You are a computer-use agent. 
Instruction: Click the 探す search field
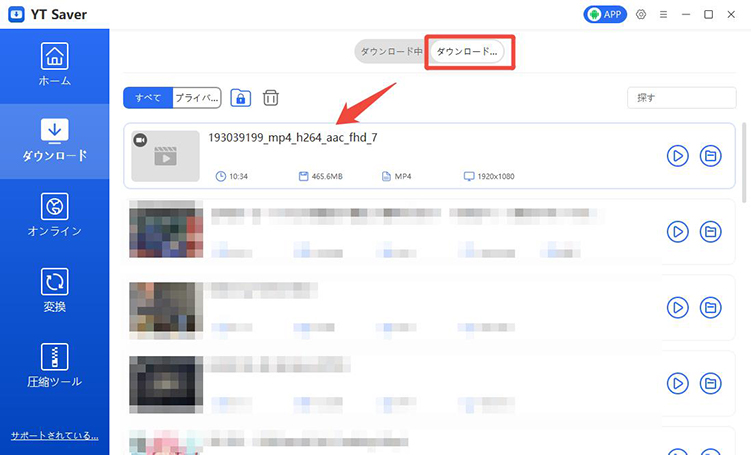tap(682, 98)
